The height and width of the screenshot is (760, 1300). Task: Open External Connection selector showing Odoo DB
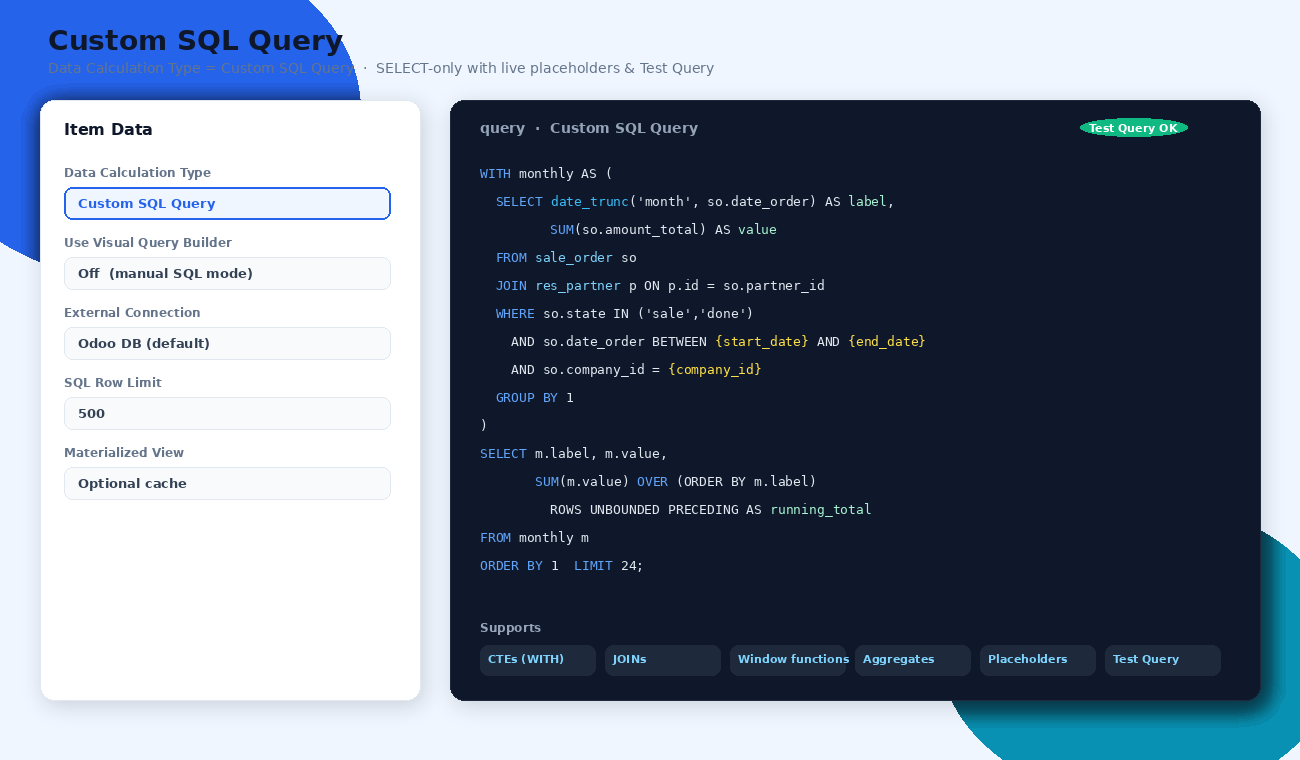[x=227, y=343]
